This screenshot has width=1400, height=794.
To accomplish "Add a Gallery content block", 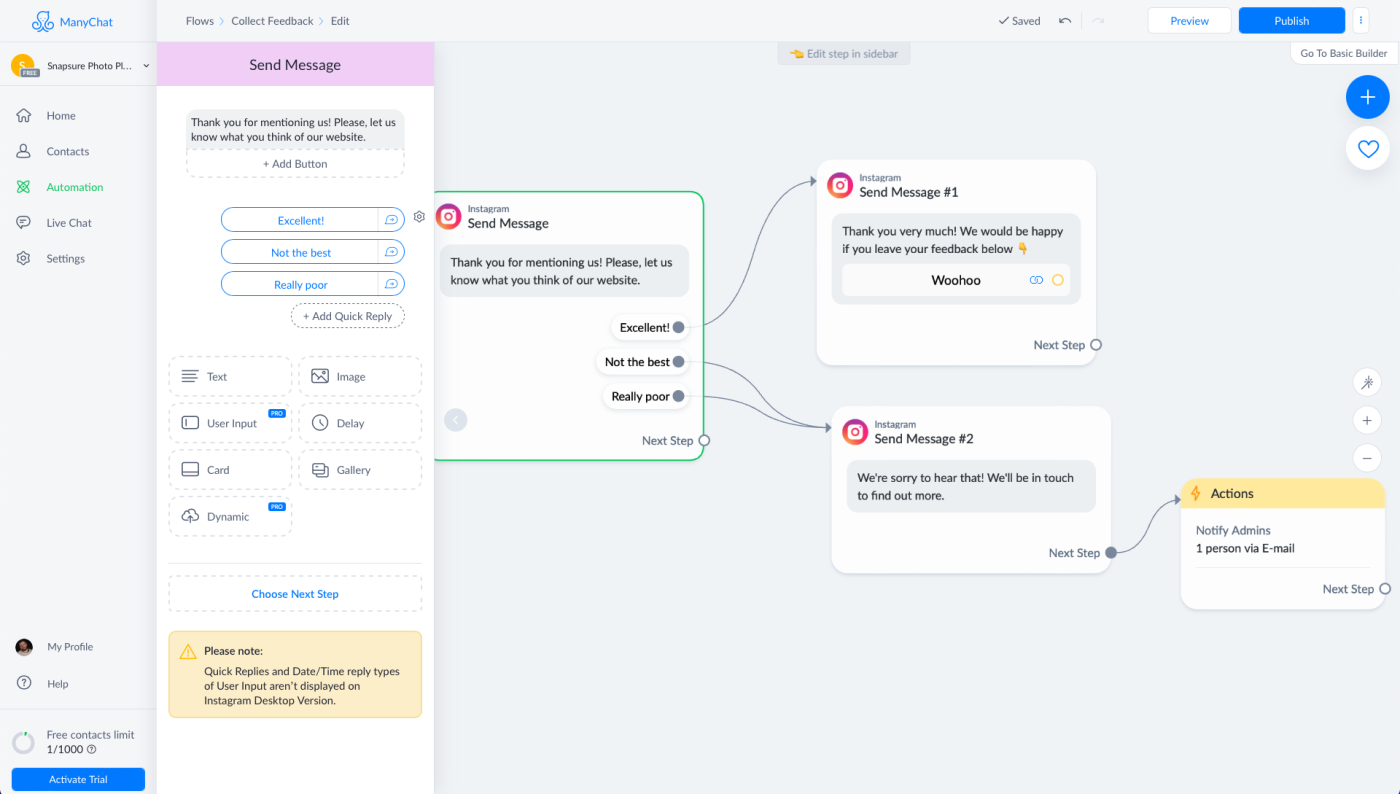I will [360, 470].
